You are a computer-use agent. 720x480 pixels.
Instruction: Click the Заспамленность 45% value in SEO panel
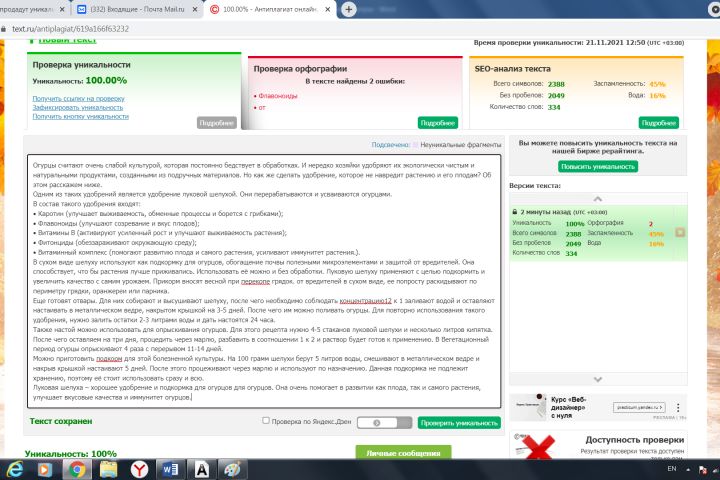pyautogui.click(x=658, y=84)
